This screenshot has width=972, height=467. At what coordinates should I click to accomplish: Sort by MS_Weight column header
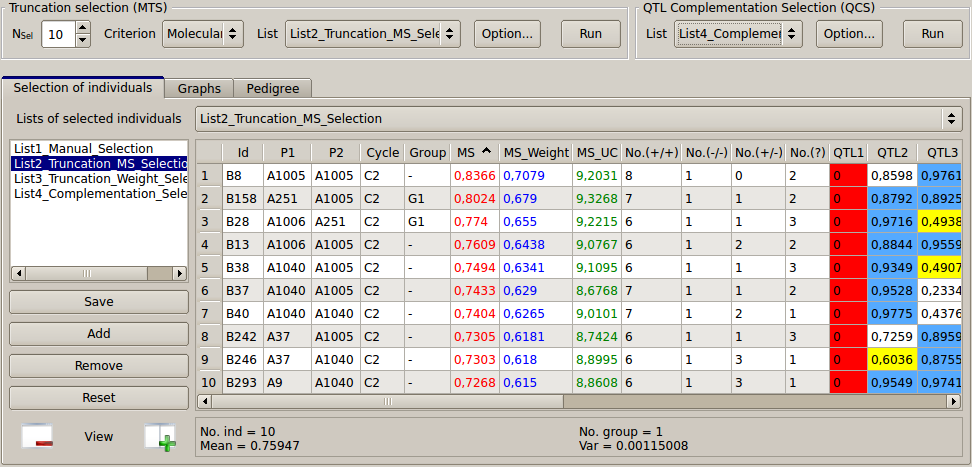(x=535, y=153)
